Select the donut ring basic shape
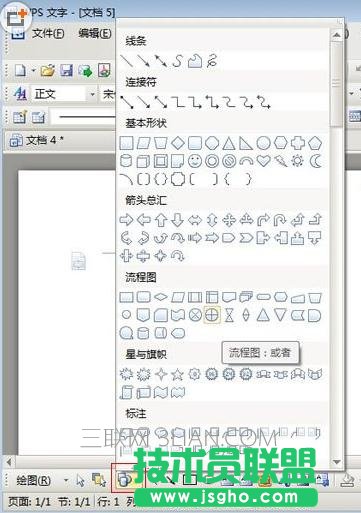This screenshot has width=361, height=513. click(212, 161)
